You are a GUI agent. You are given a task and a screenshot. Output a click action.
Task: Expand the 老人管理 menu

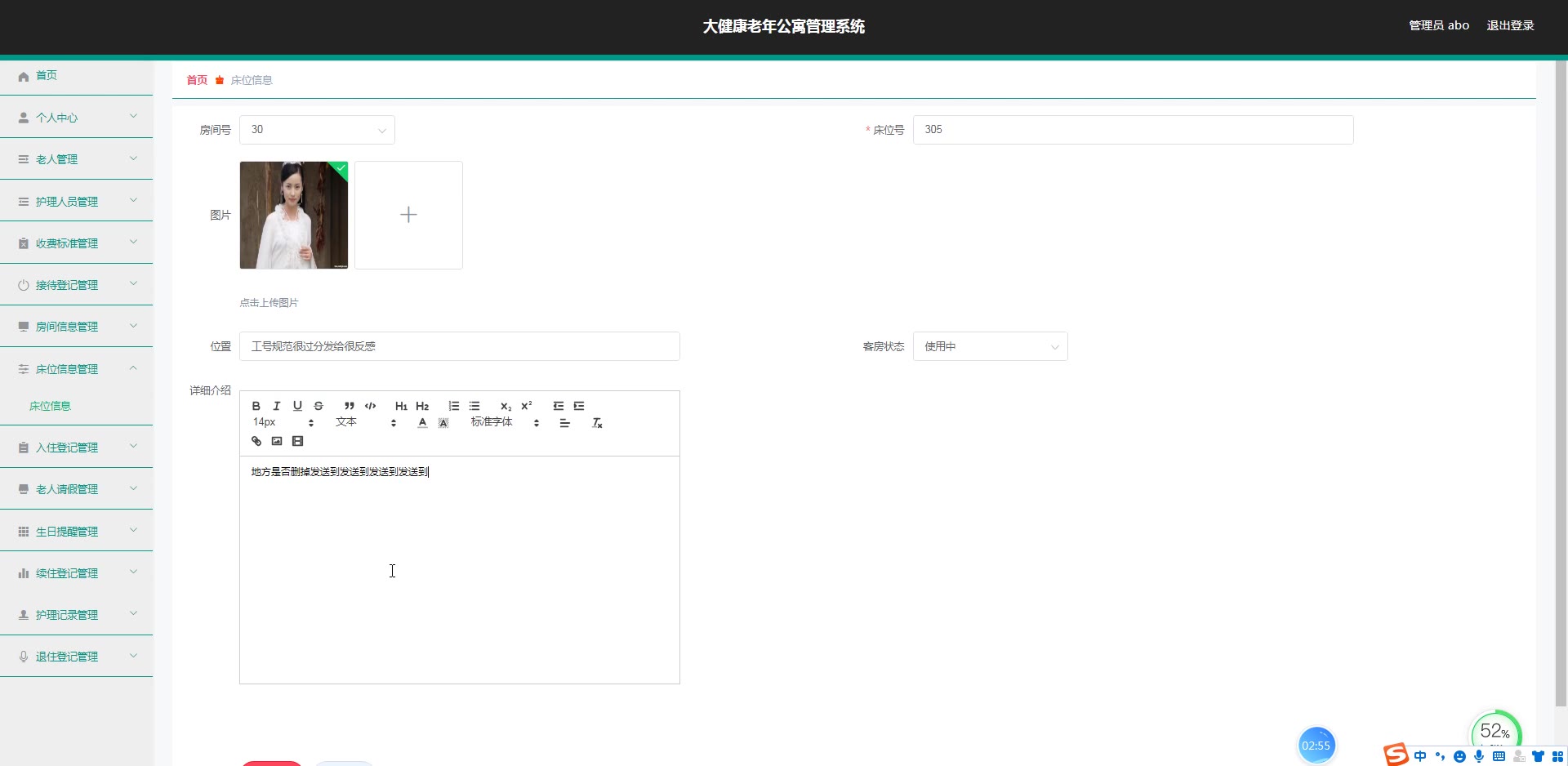pos(76,159)
